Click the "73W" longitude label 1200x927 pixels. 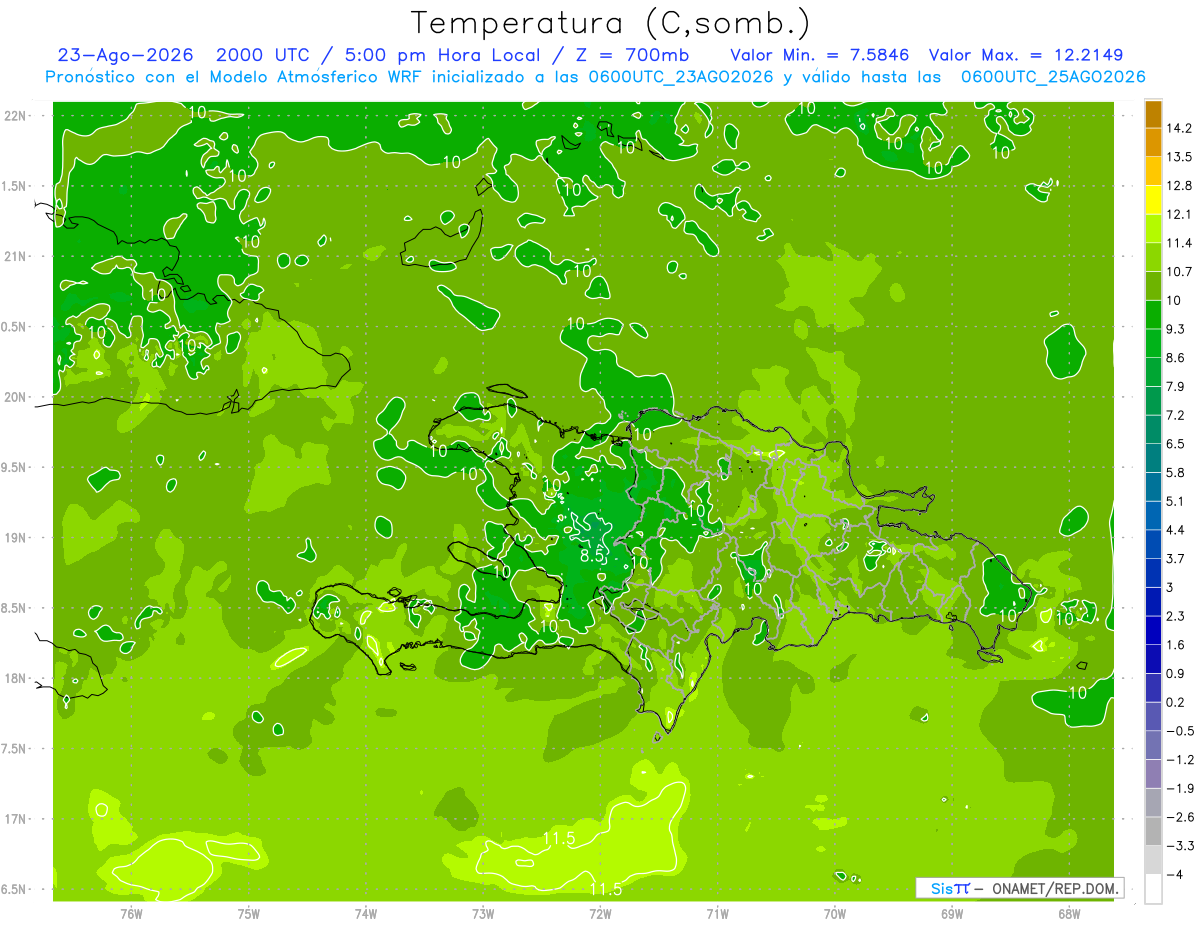(483, 914)
